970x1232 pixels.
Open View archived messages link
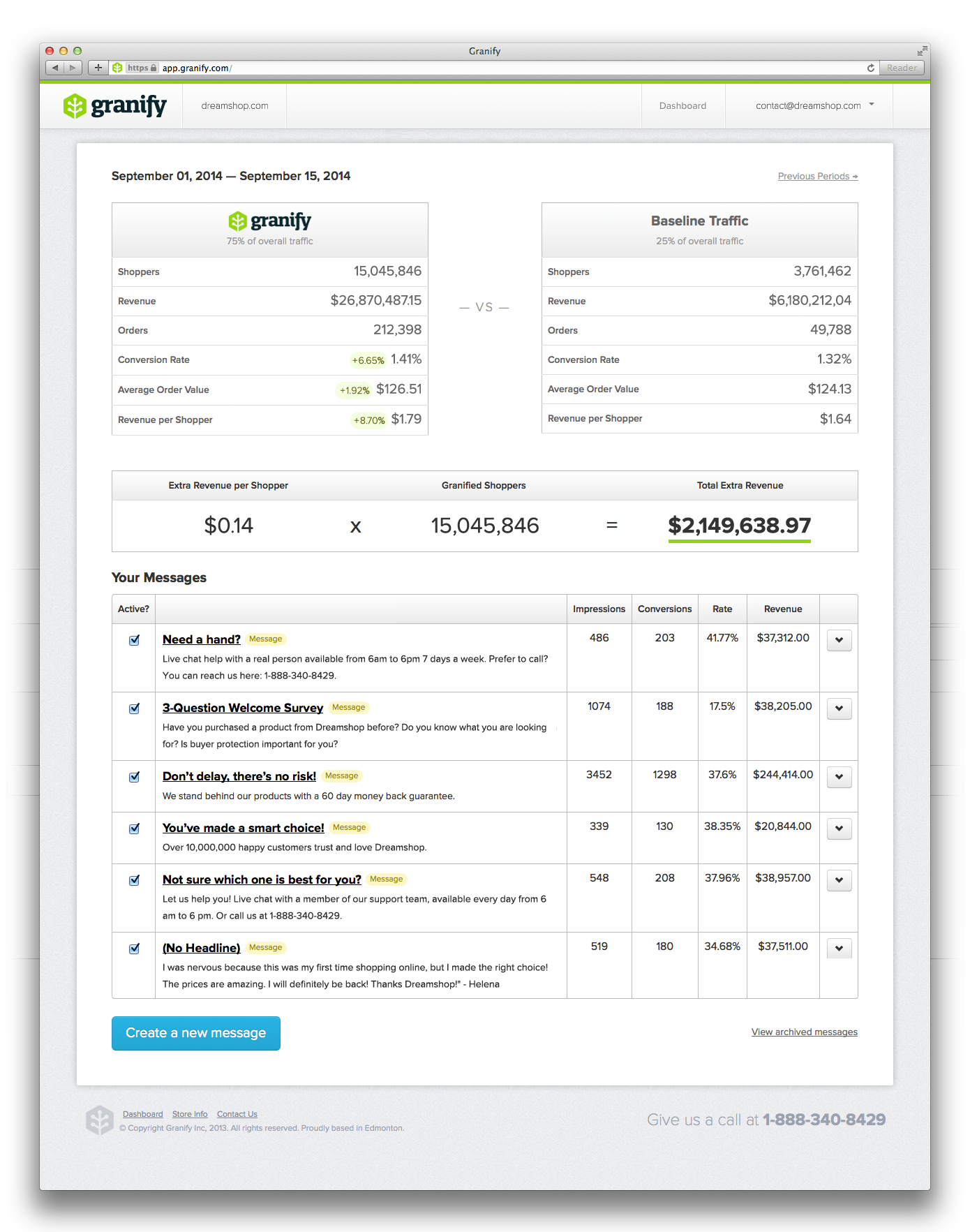coord(805,1032)
